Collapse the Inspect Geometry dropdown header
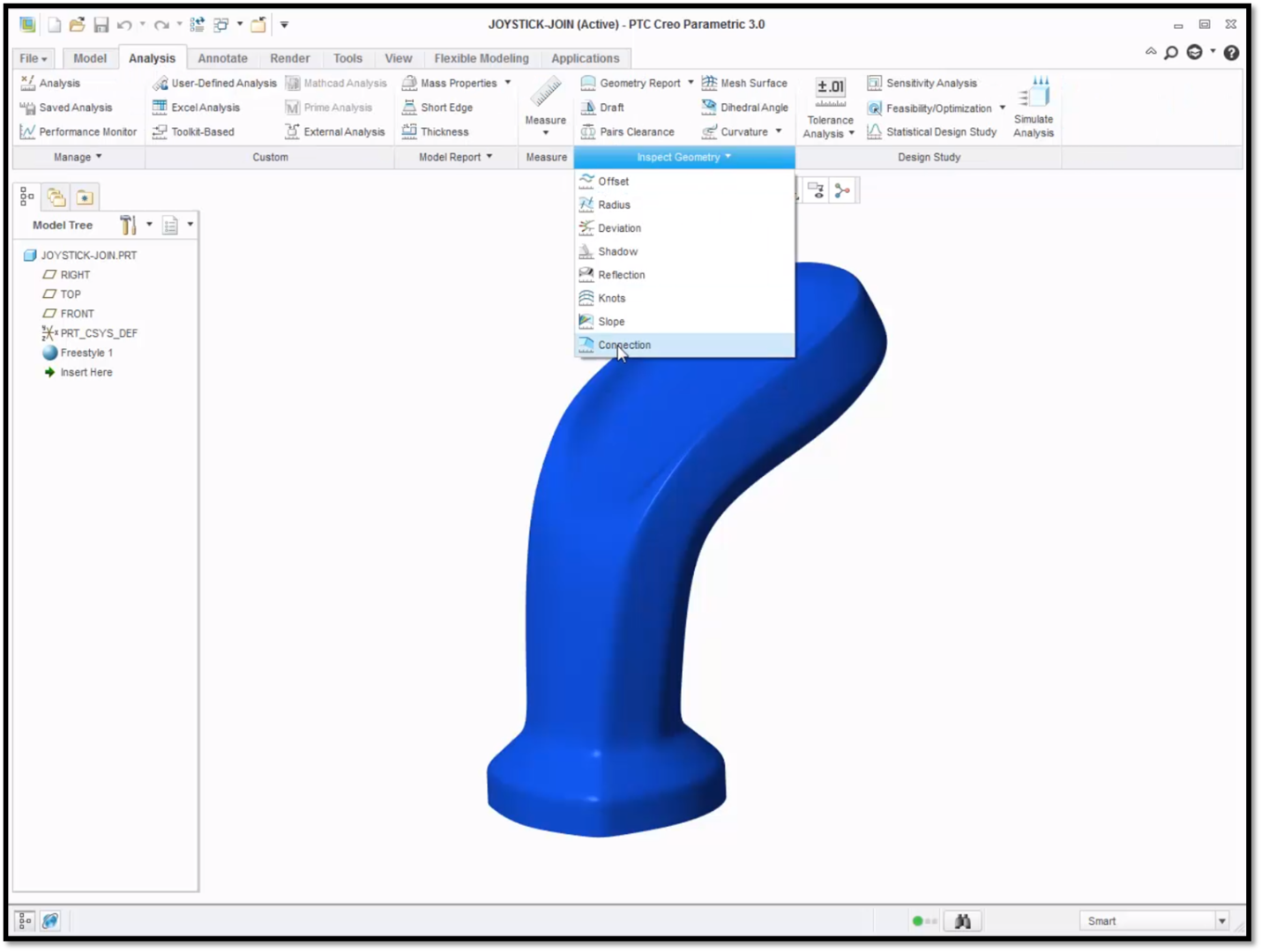The width and height of the screenshot is (1262, 952). coord(684,157)
